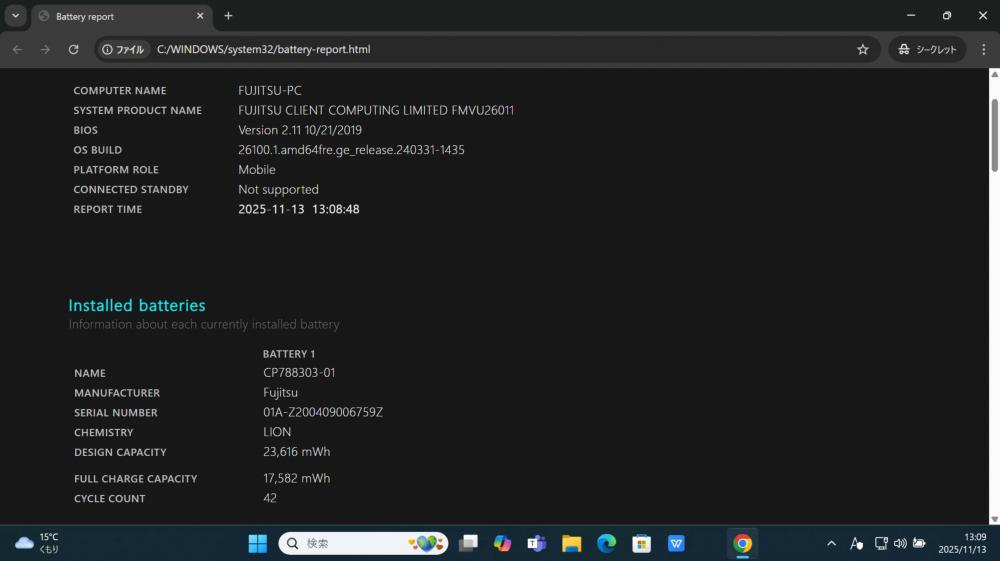Open weather widget showing 15°C

(37, 543)
